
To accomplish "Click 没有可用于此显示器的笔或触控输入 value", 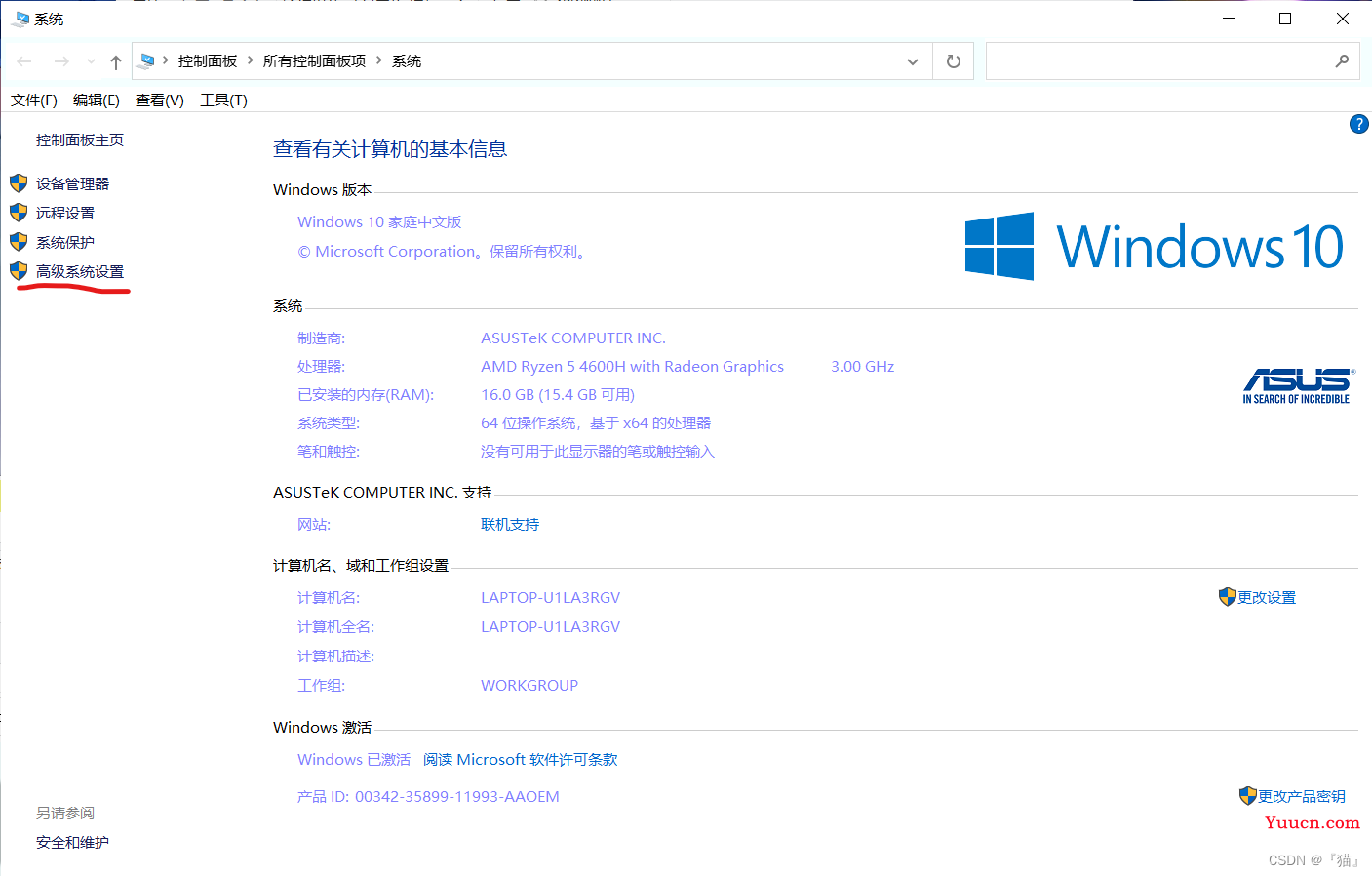I will click(598, 451).
